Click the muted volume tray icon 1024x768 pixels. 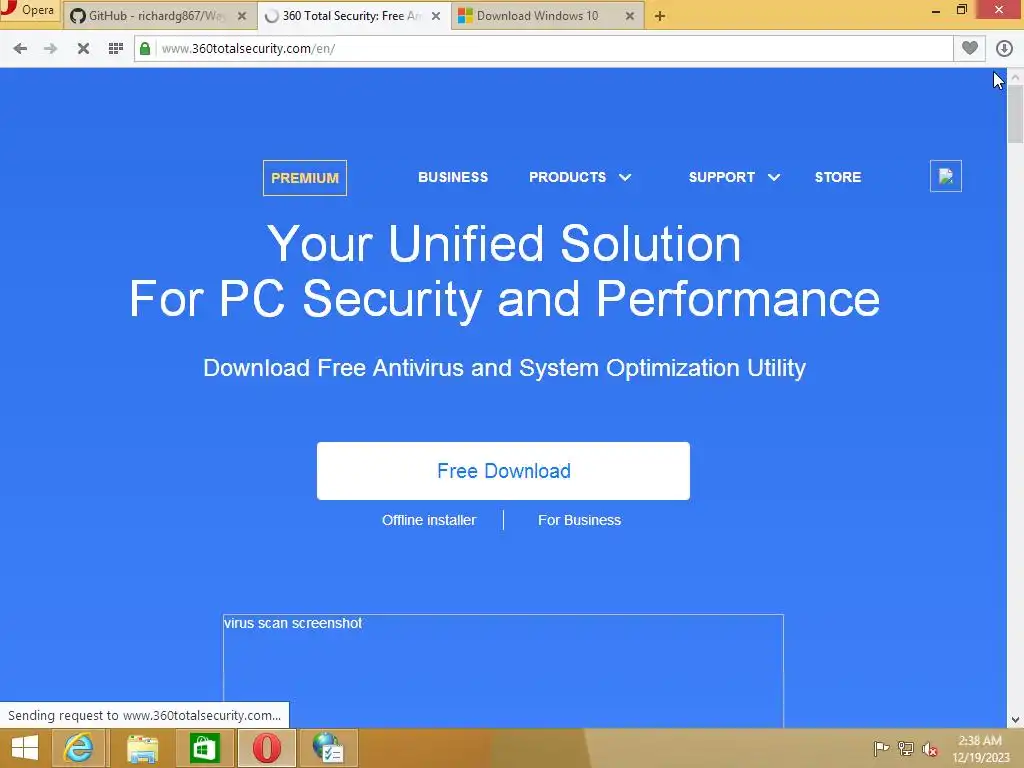click(x=930, y=749)
